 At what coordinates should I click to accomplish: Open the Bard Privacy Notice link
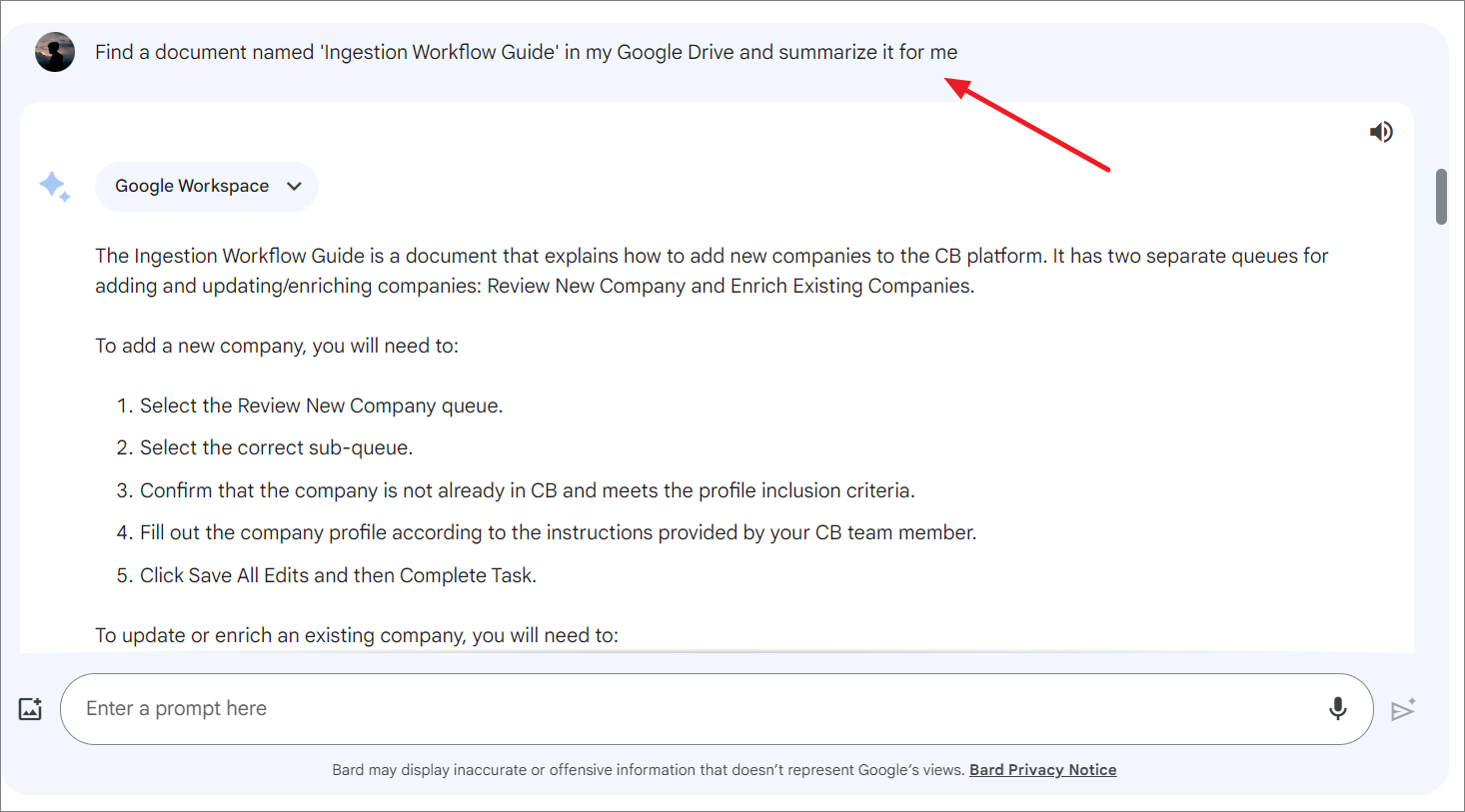click(1042, 770)
